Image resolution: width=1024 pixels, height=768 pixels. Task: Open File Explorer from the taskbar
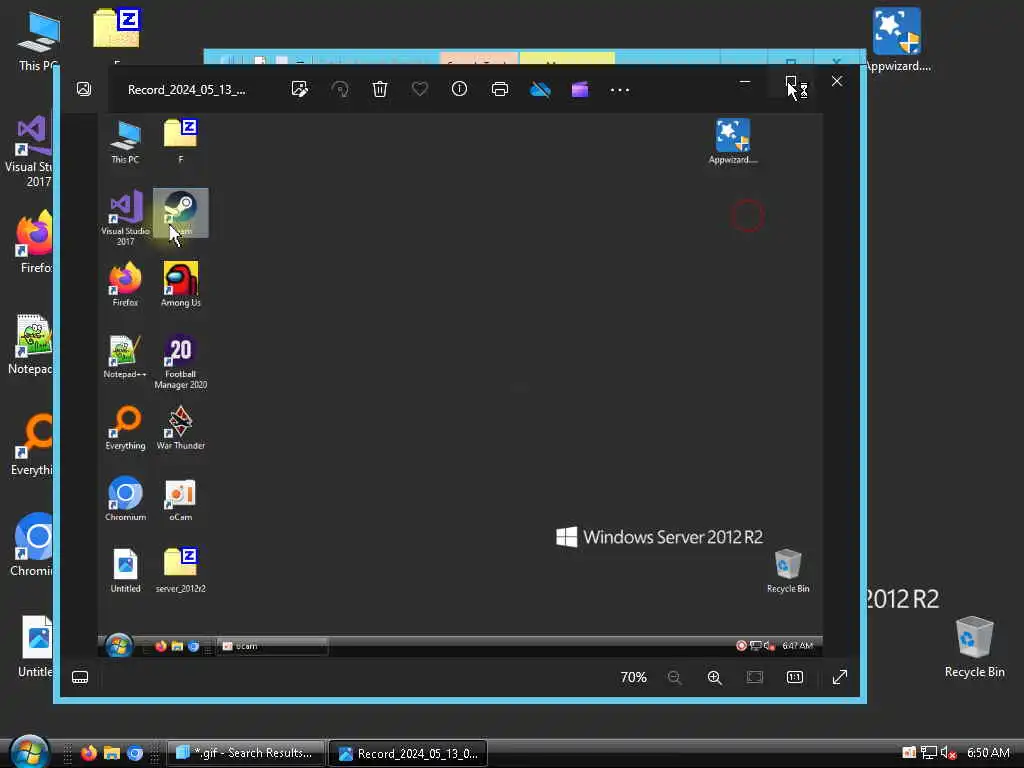[112, 753]
